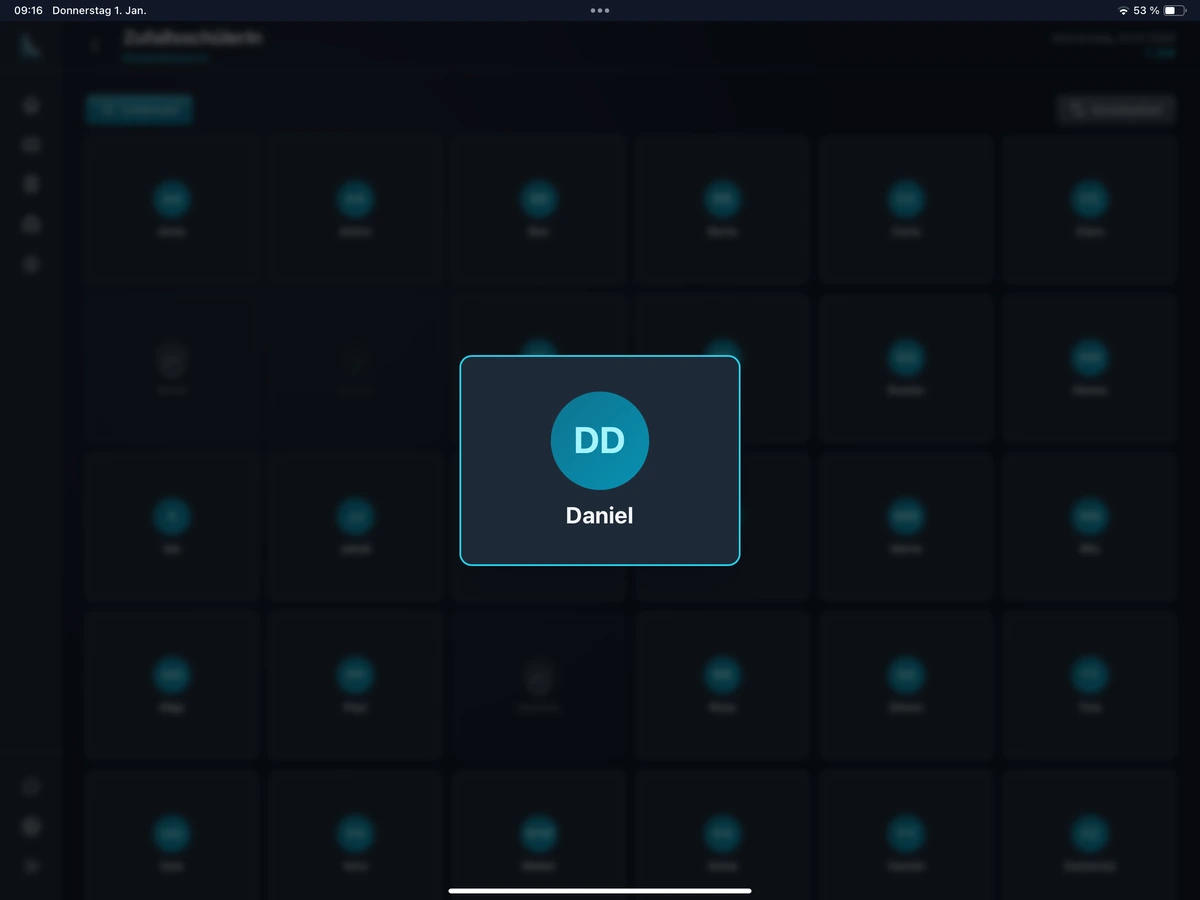Open the middle icon of the lower sidebar group
Screen dimensions: 1200x900
click(x=31, y=826)
